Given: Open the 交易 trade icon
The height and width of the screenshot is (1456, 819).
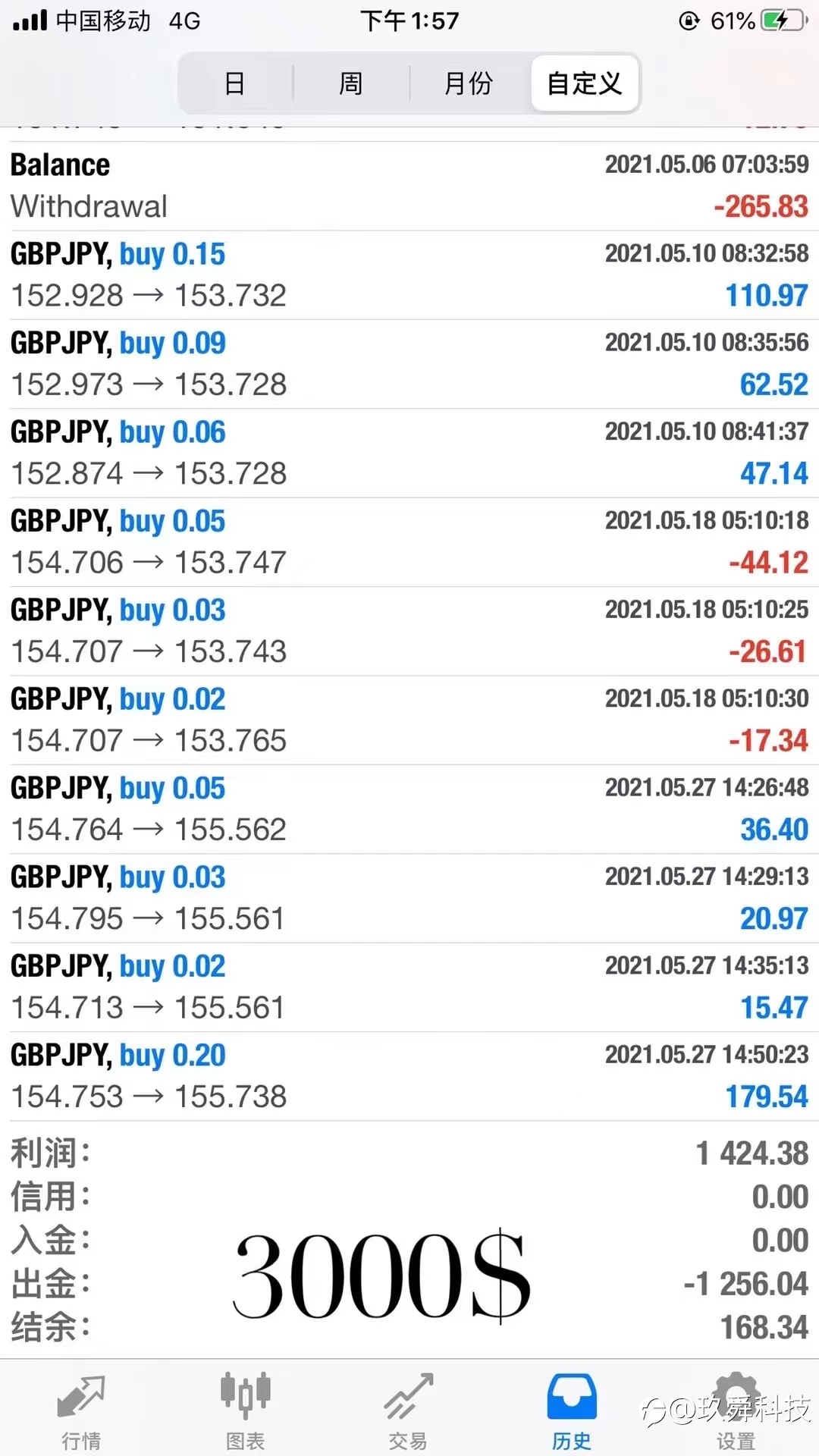Looking at the screenshot, I should (409, 1396).
